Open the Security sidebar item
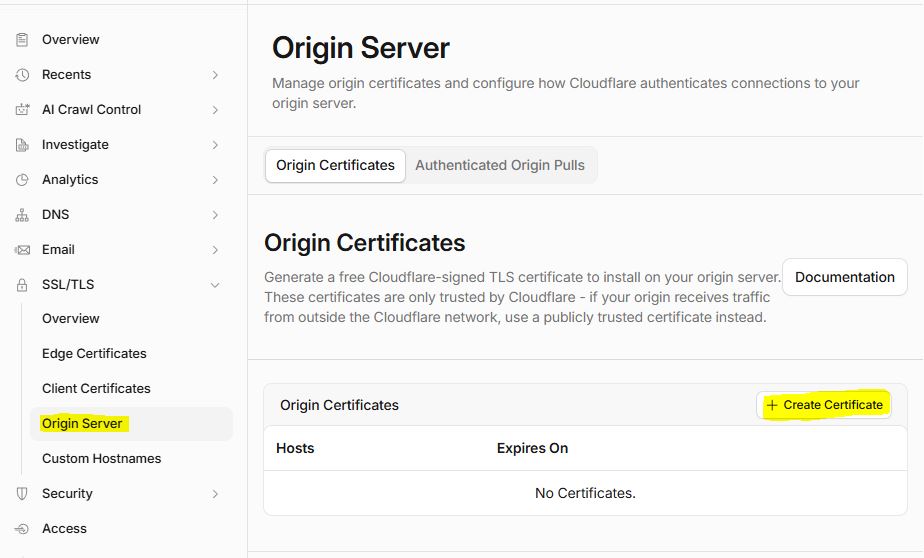Viewport: 924px width, 558px height. 67,494
